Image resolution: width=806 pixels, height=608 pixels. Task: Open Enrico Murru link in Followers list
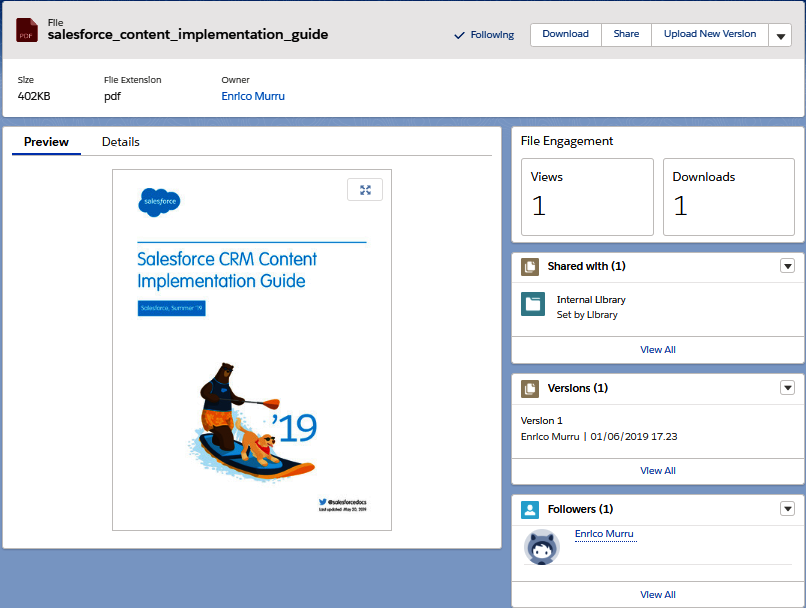pyautogui.click(x=604, y=534)
